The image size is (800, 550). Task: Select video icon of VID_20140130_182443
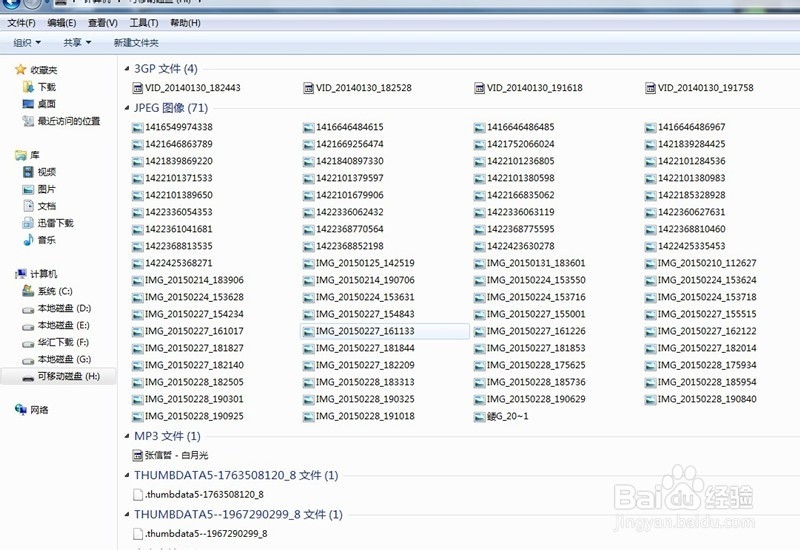coord(137,88)
